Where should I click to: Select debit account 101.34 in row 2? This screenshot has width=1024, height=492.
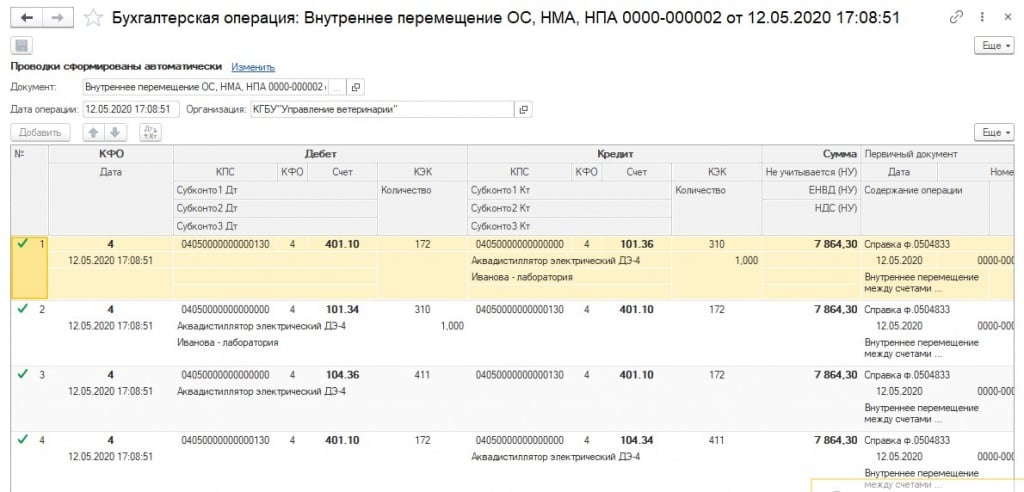coord(342,309)
